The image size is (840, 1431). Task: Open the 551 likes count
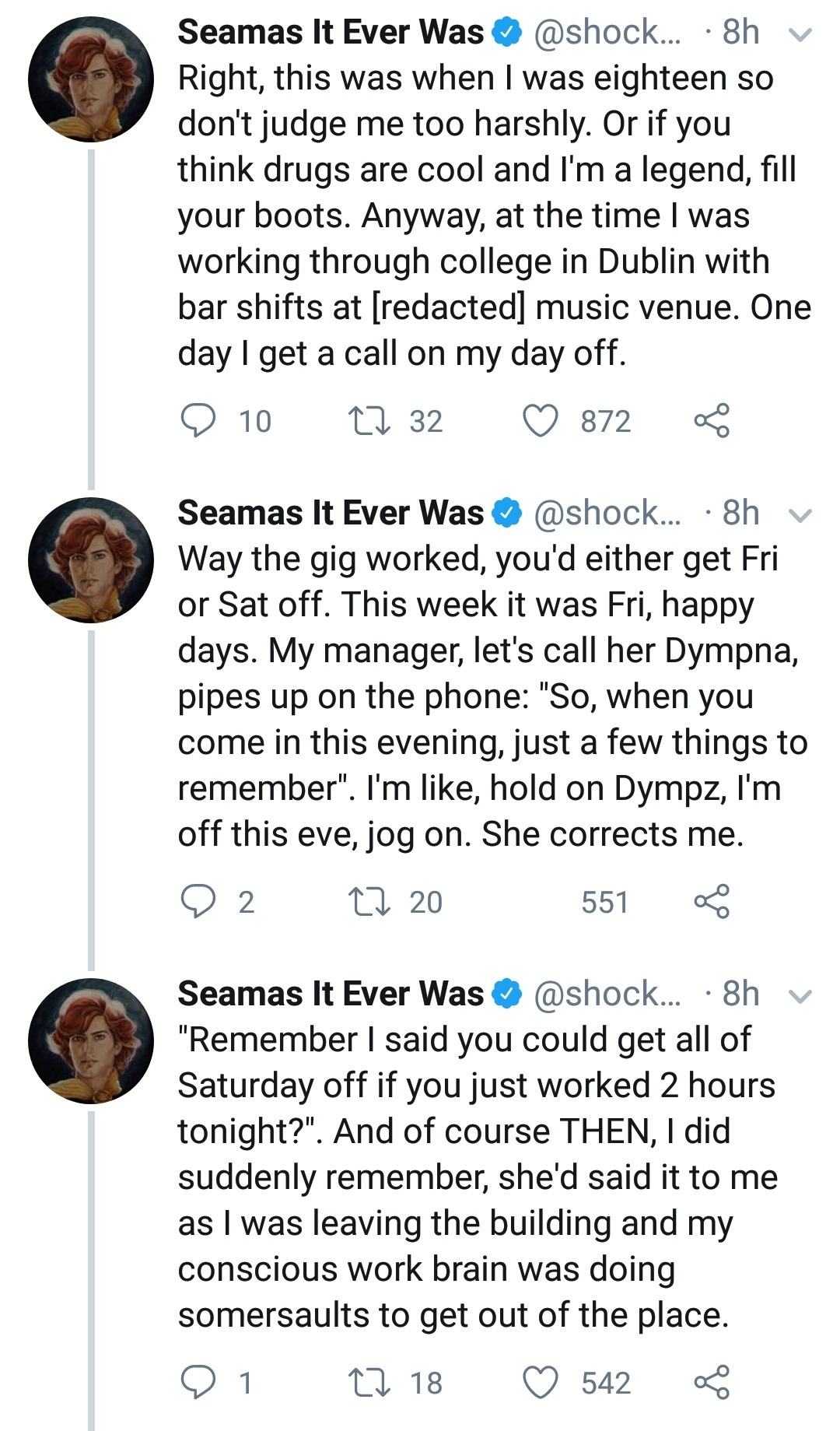pos(604,902)
